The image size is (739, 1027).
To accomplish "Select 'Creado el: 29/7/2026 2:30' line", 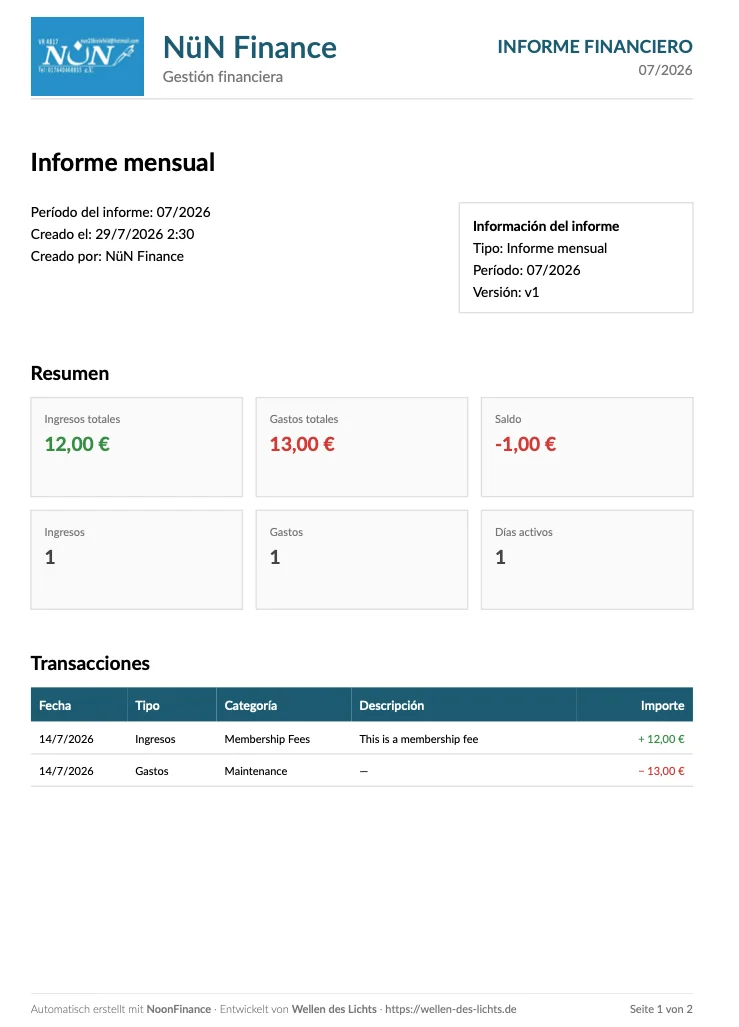I will pyautogui.click(x=113, y=234).
